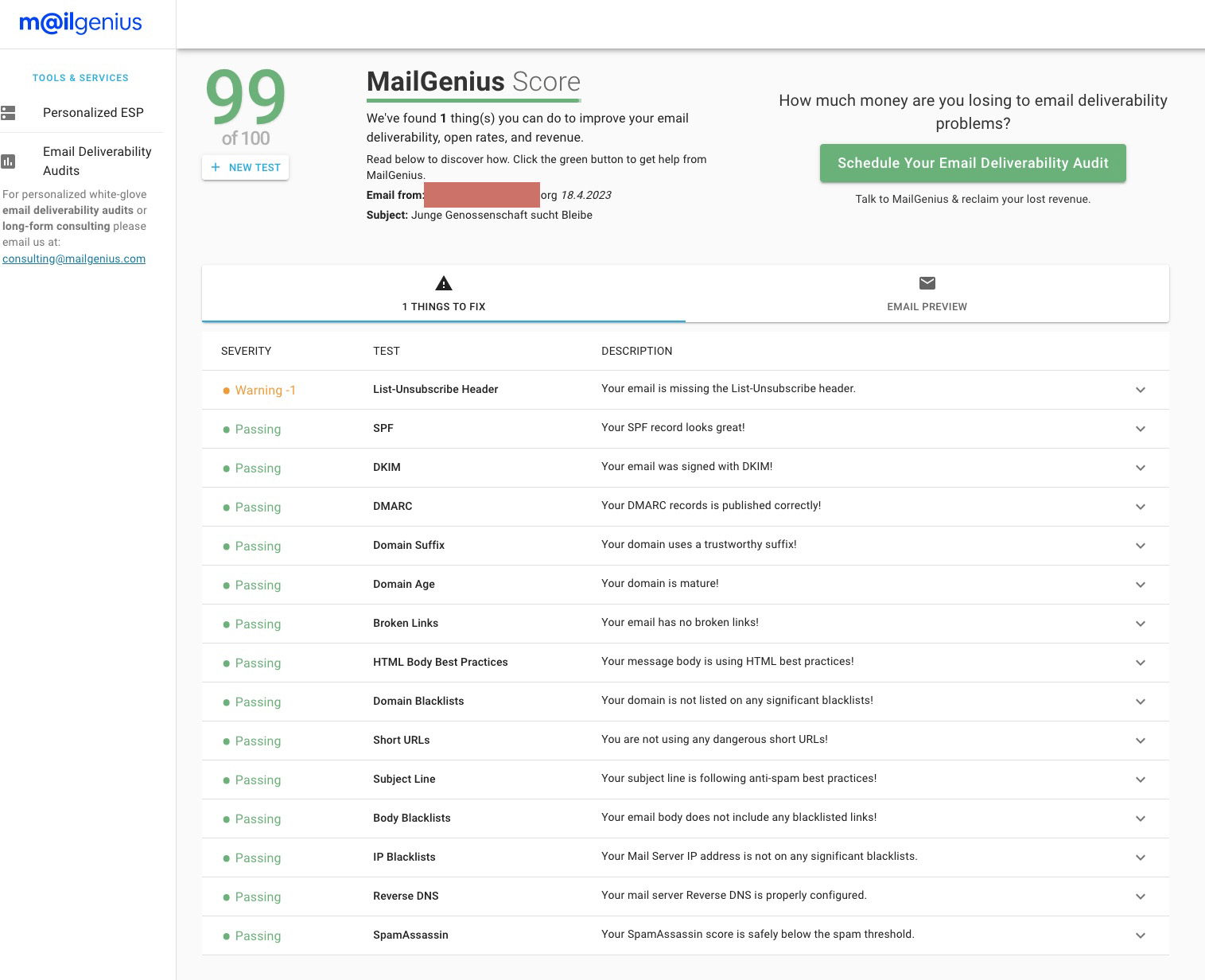Click the warning triangle icon above Things to Fix
1205x980 pixels.
pos(444,283)
